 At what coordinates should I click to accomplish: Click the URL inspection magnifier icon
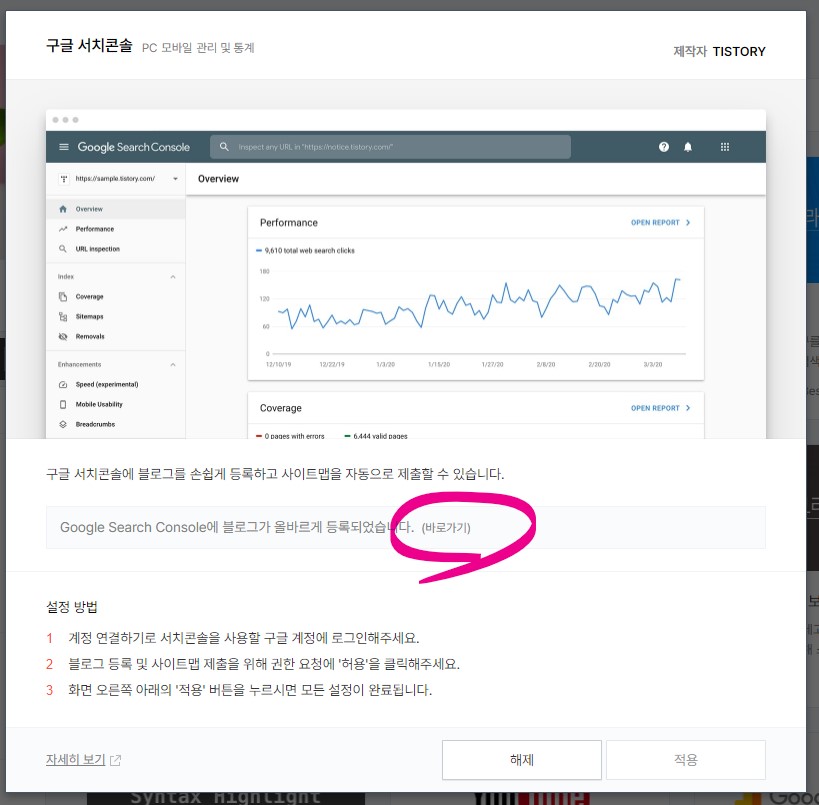coord(63,249)
